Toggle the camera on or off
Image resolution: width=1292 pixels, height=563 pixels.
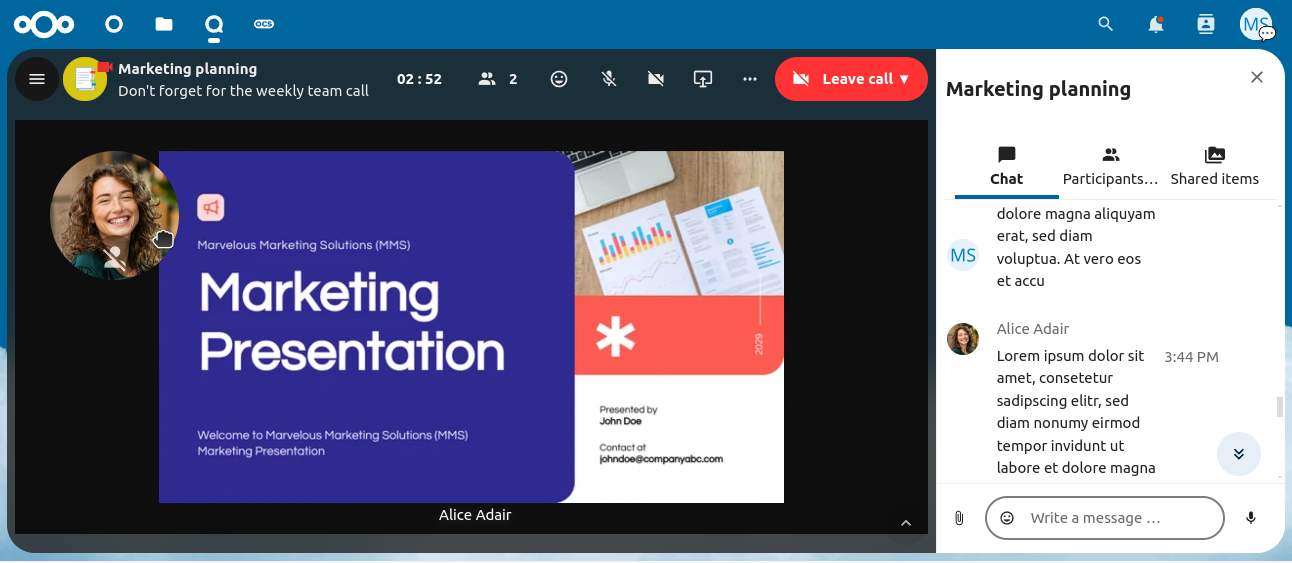[656, 79]
